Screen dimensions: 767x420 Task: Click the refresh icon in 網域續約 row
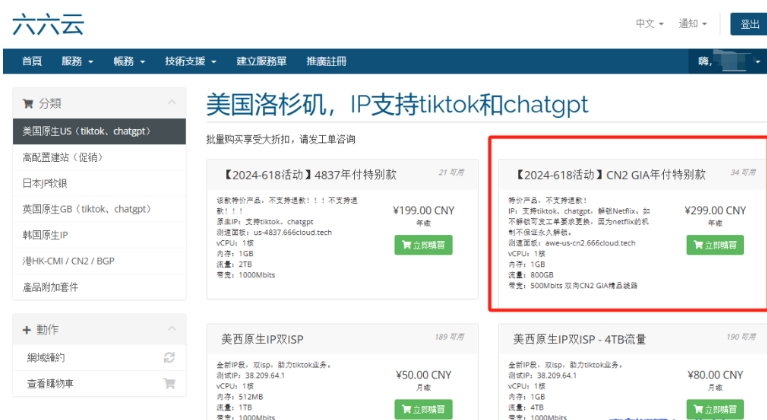[x=169, y=357]
